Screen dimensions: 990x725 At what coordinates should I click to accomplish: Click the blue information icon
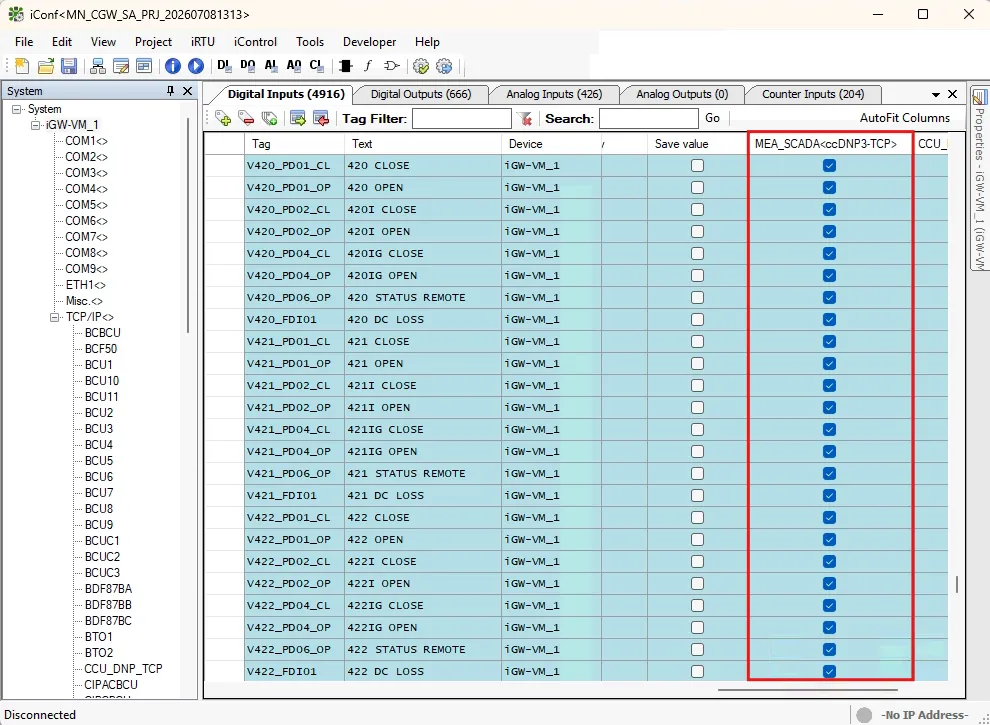(172, 66)
